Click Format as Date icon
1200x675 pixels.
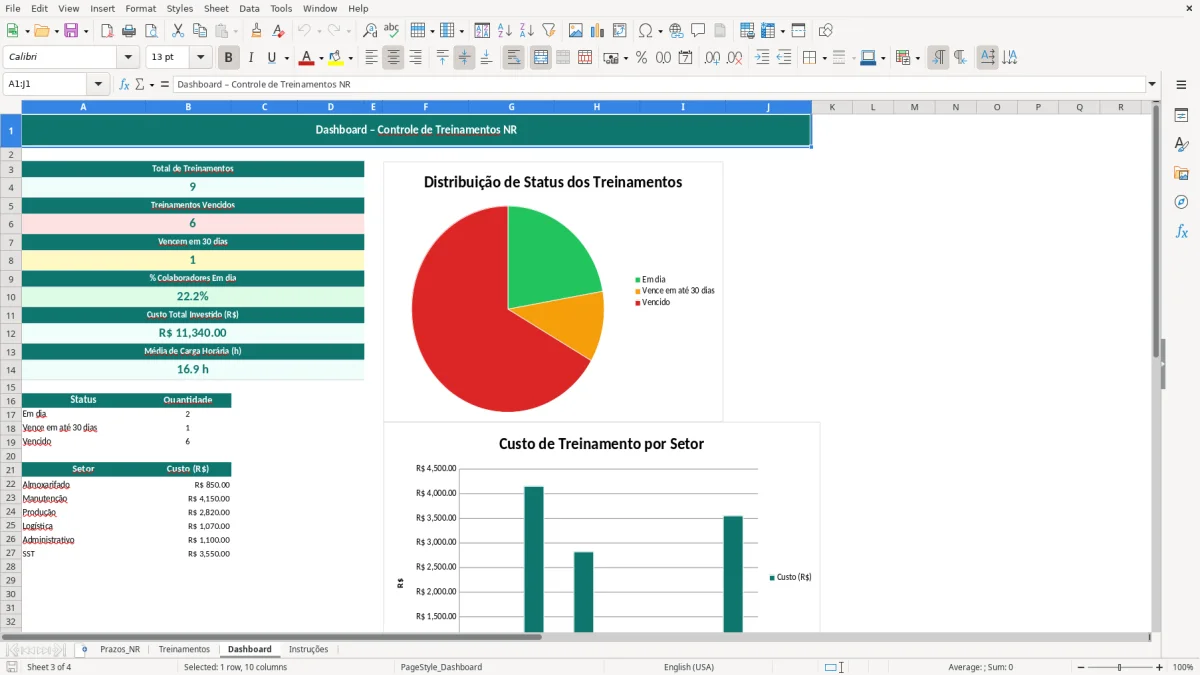[x=685, y=58]
